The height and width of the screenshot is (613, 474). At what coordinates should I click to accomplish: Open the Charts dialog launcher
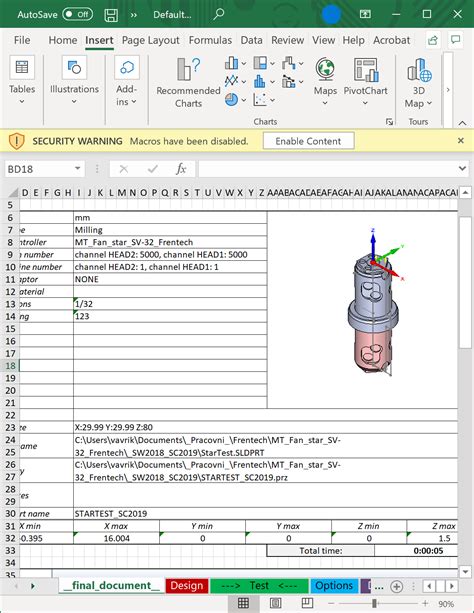389,122
